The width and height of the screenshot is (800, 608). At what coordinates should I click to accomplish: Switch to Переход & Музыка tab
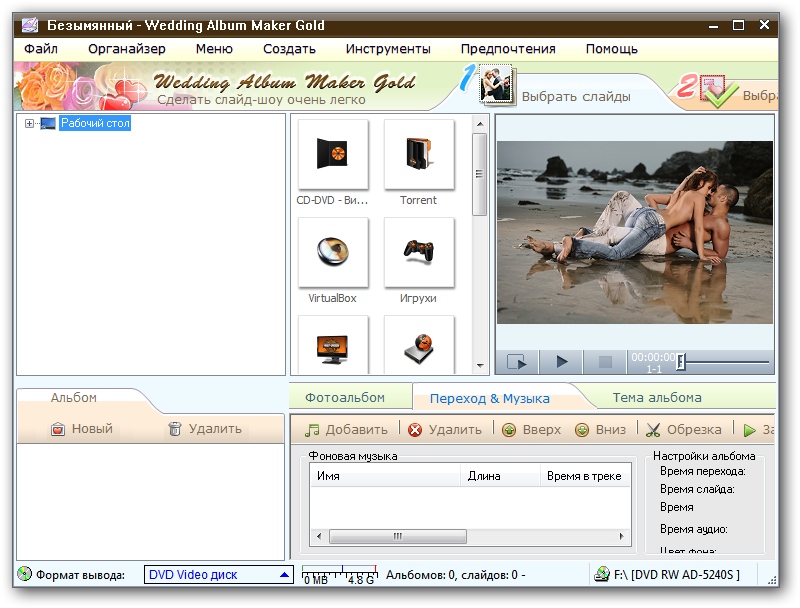490,398
